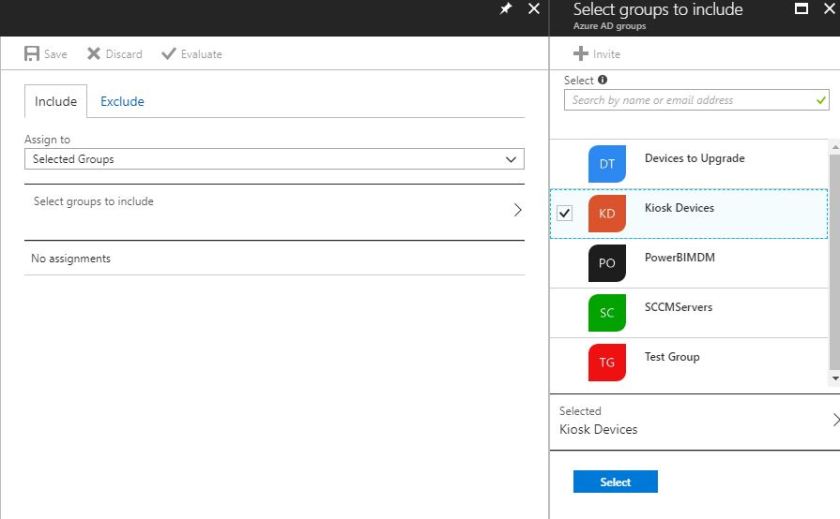Click the blue DT group avatar
The image size is (840, 519).
tap(607, 164)
